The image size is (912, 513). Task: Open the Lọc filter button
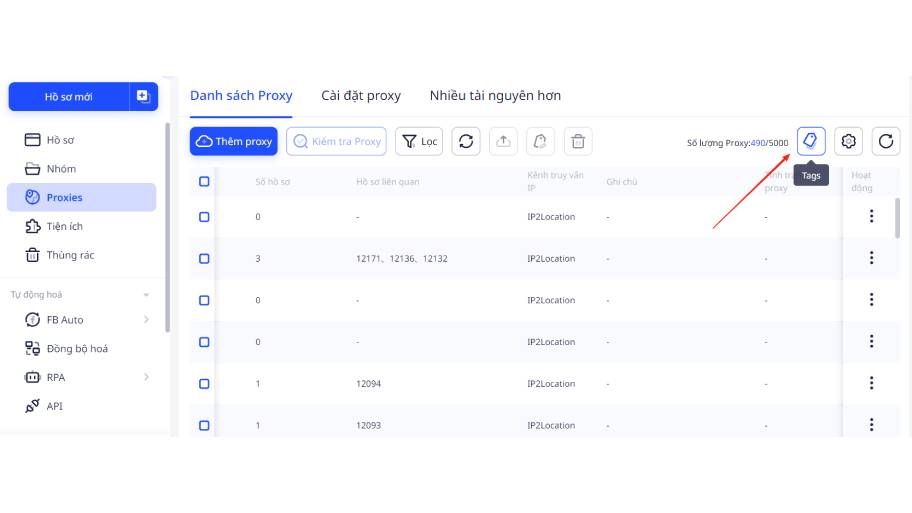[419, 141]
